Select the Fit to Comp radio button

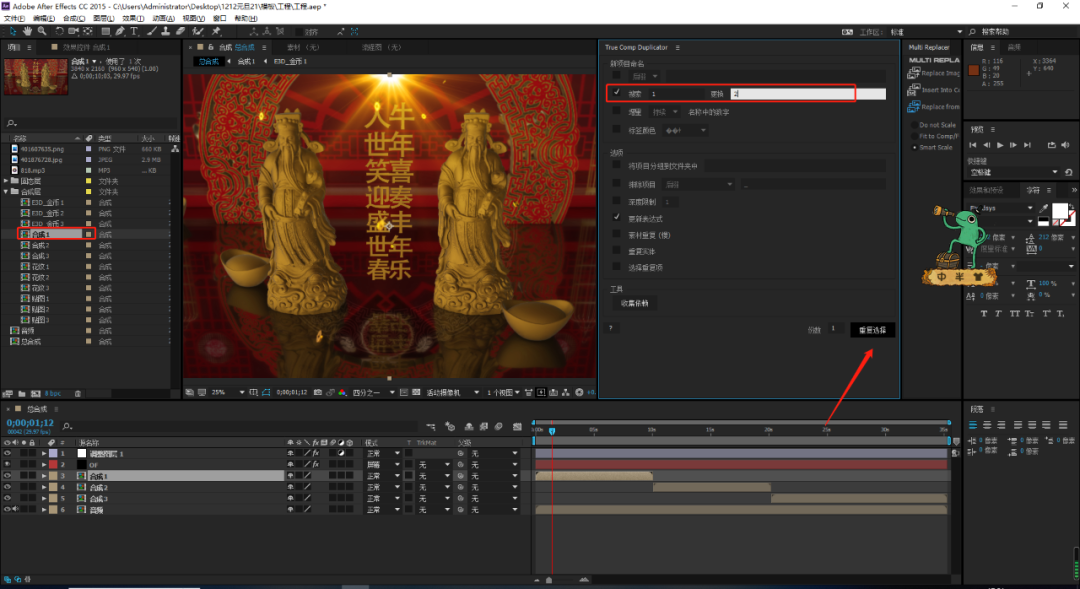pos(914,136)
